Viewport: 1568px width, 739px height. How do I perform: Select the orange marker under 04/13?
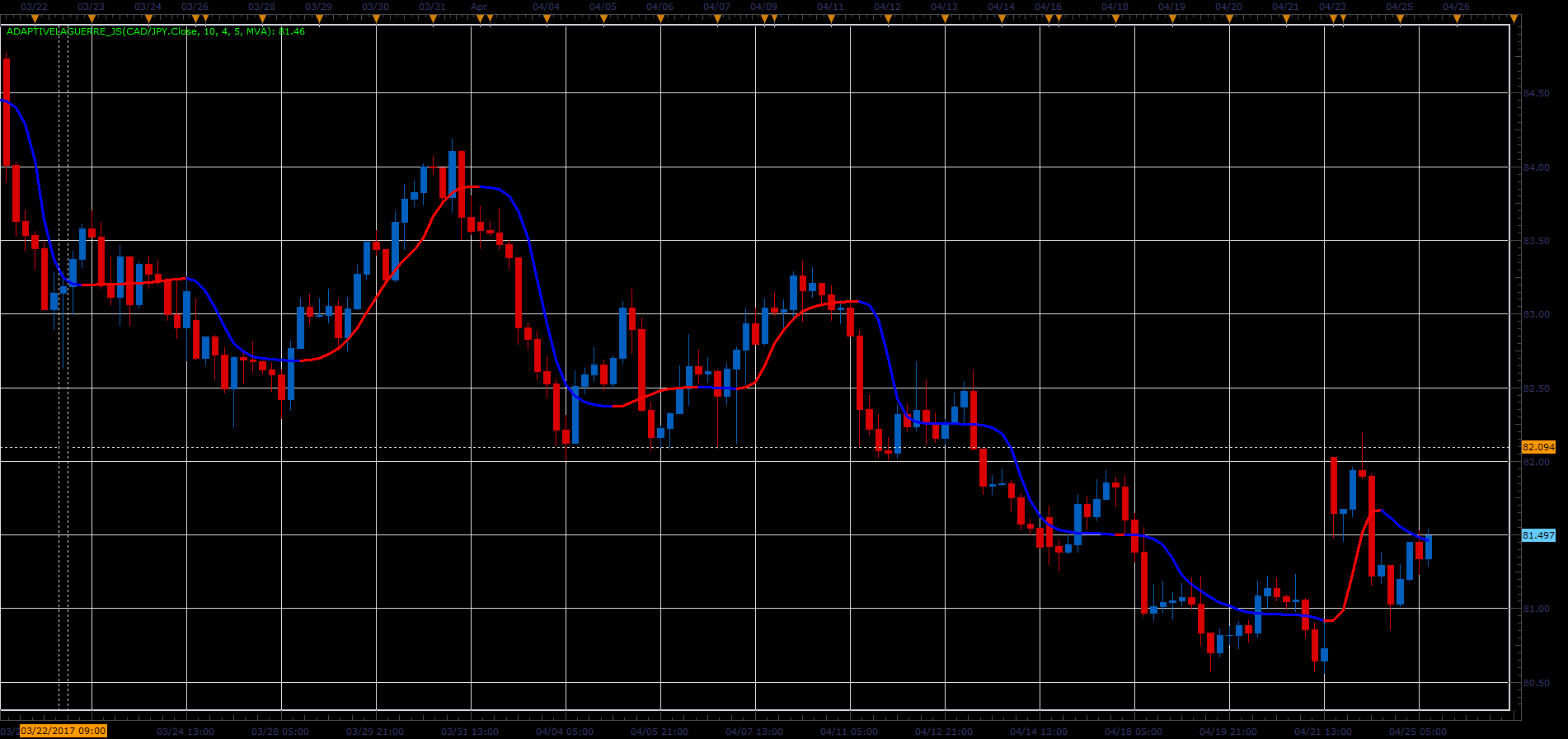(x=945, y=19)
